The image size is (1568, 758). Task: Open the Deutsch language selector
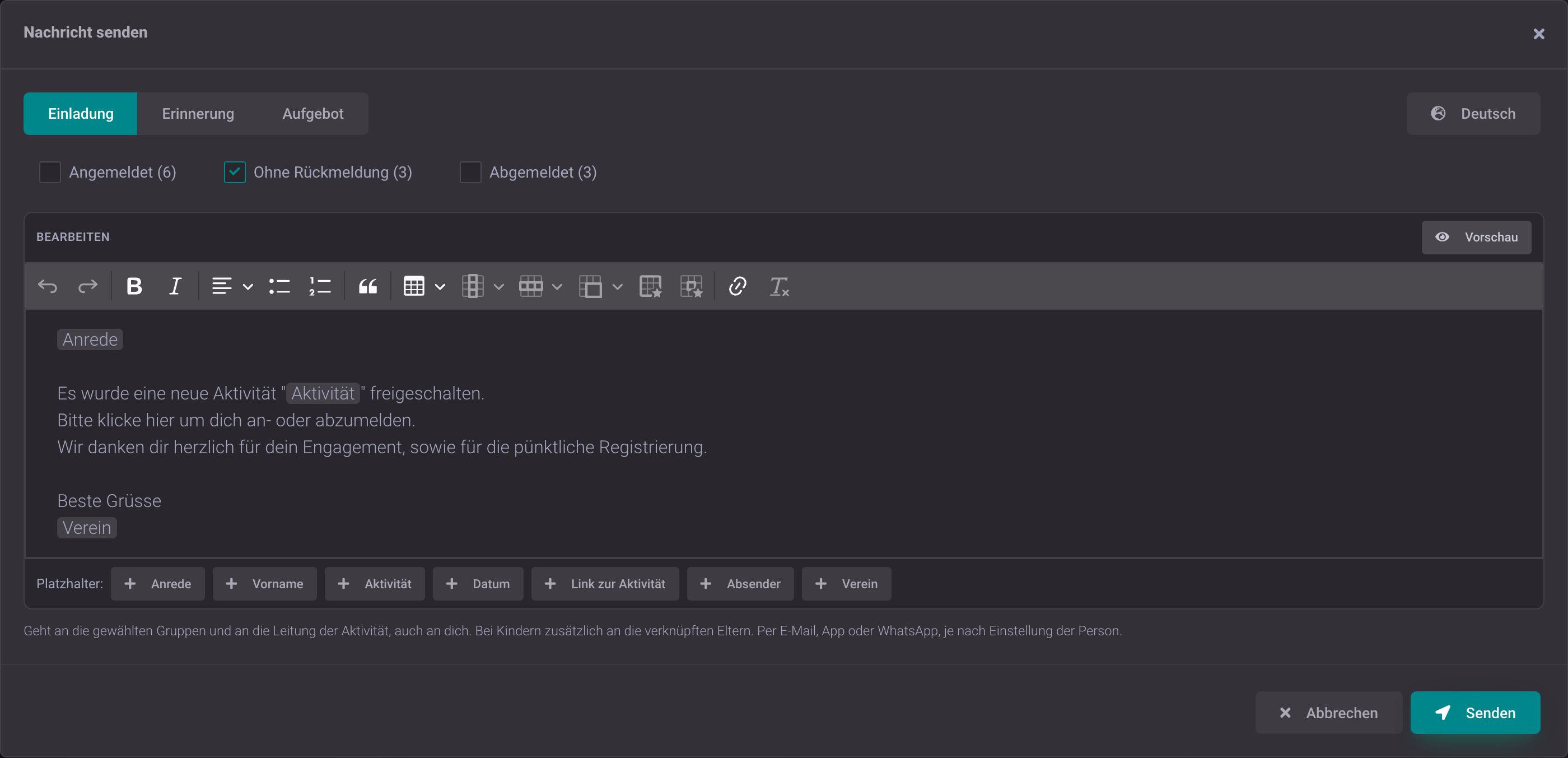tap(1473, 114)
